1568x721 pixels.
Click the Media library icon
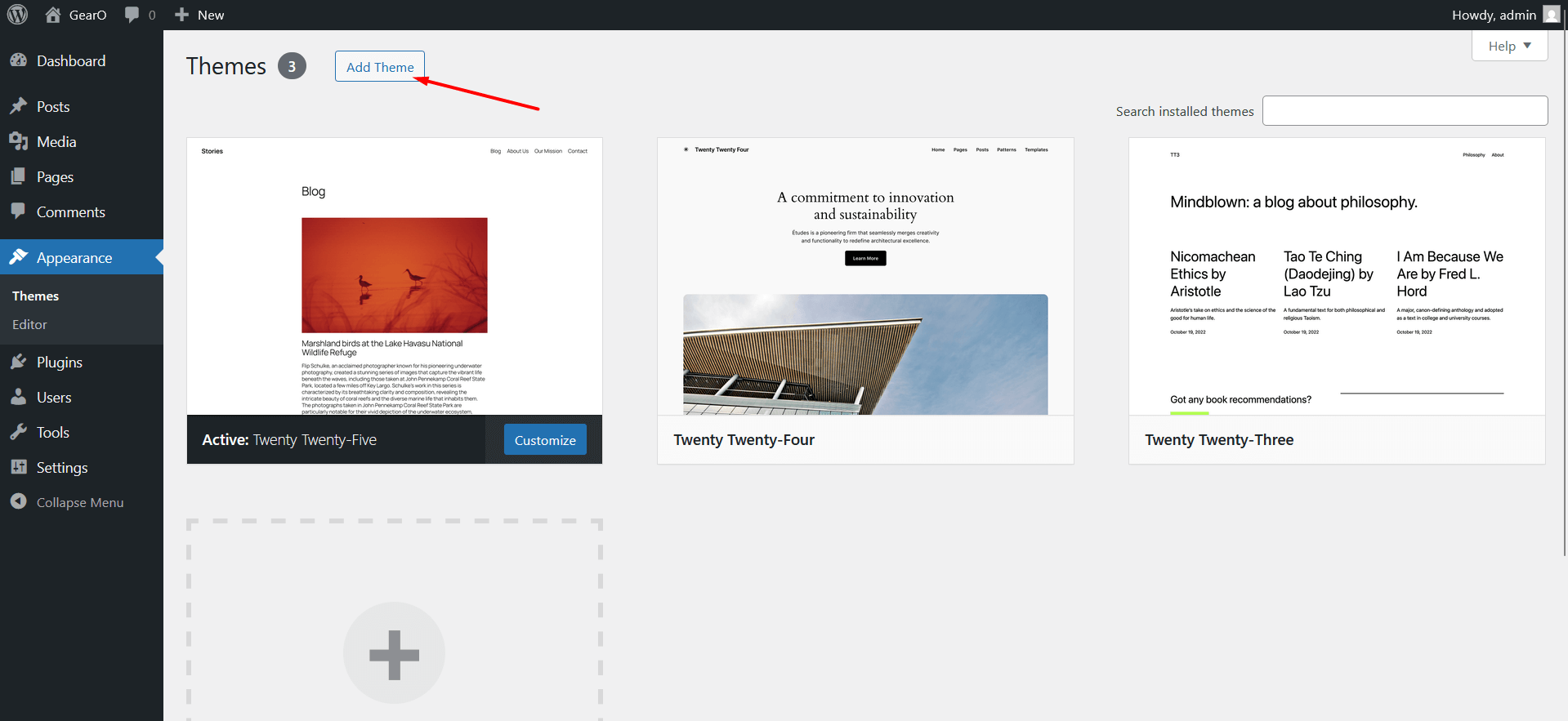18,141
